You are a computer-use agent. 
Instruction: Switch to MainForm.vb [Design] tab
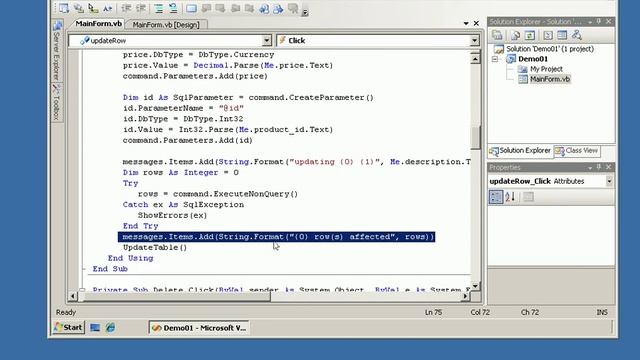tap(166, 24)
